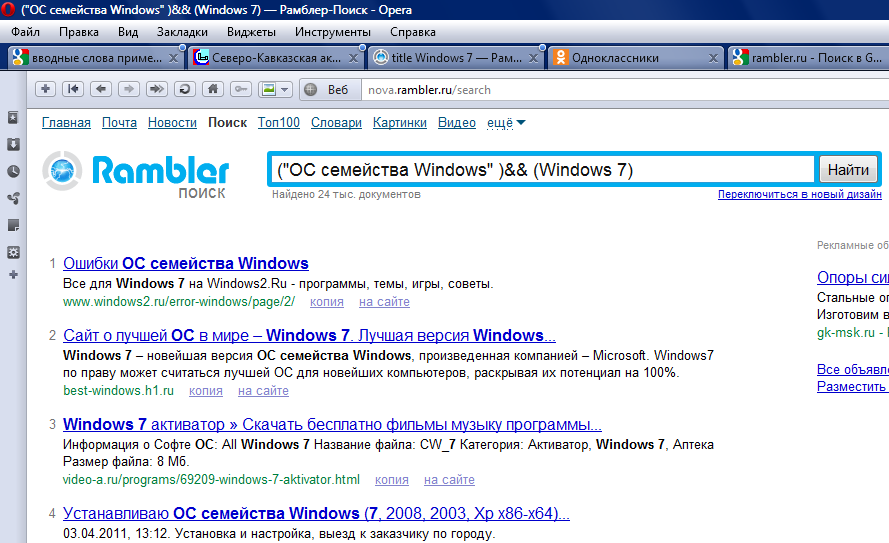Close the 'title Windows 7' tab
The height and width of the screenshot is (543, 889).
click(534, 58)
